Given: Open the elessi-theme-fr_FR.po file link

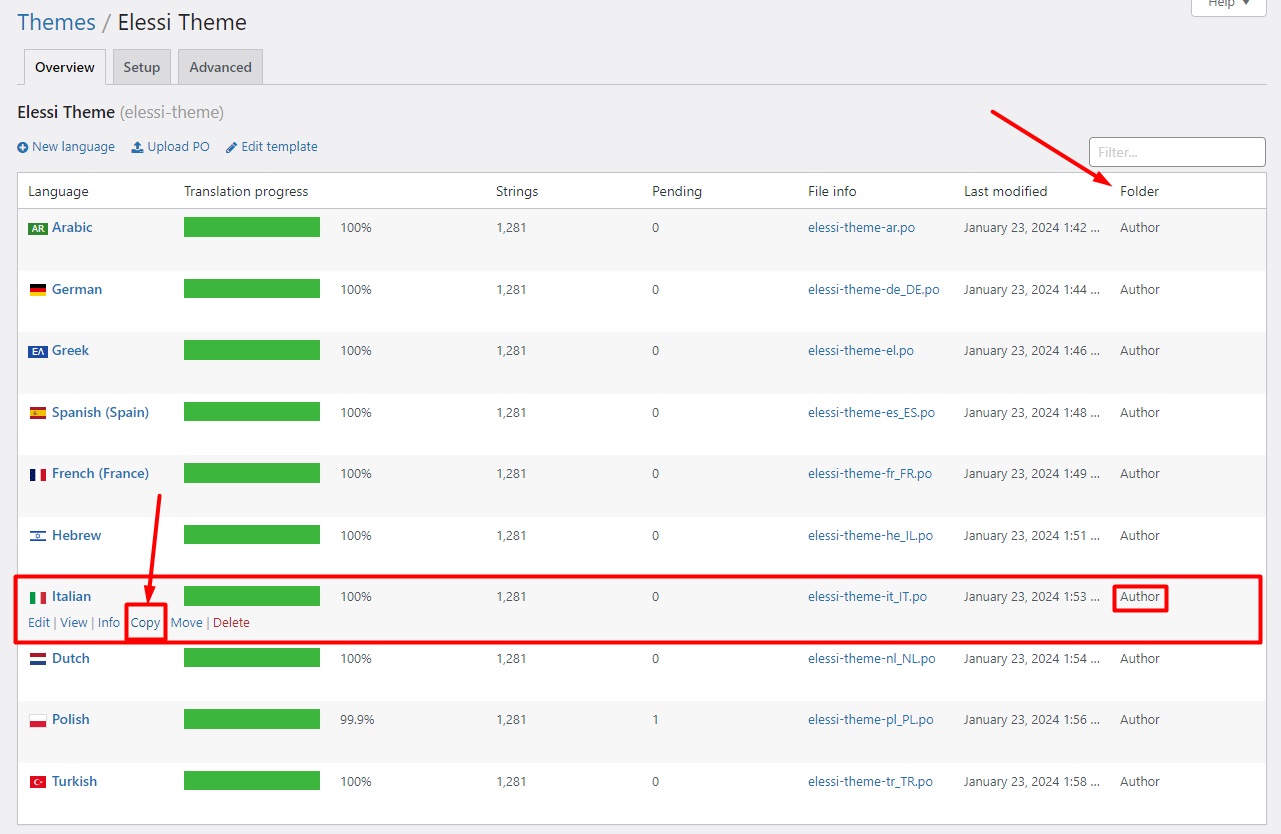Looking at the screenshot, I should (869, 474).
